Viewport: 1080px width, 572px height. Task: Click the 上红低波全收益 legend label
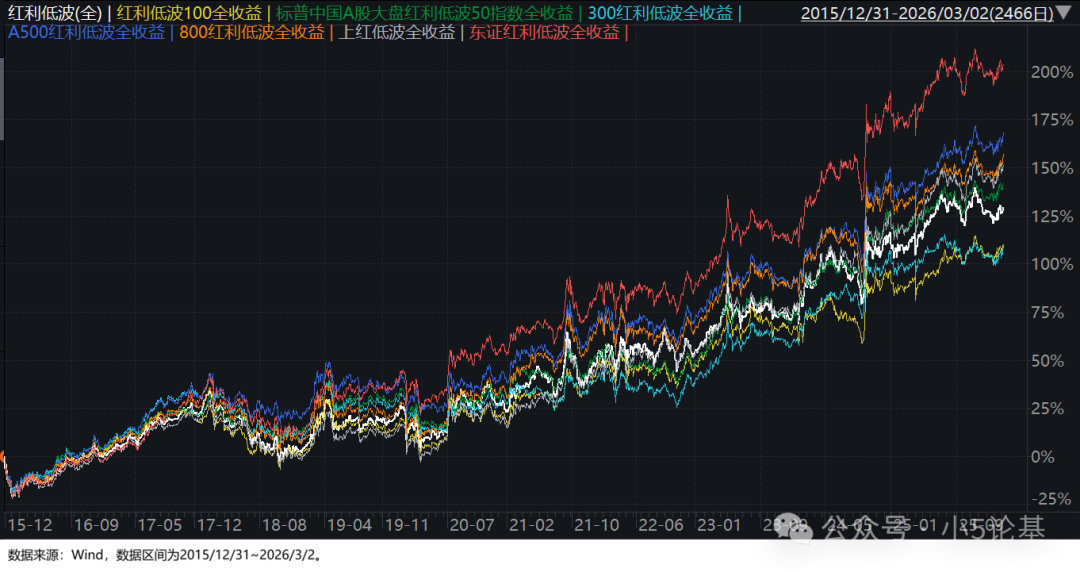coord(397,32)
